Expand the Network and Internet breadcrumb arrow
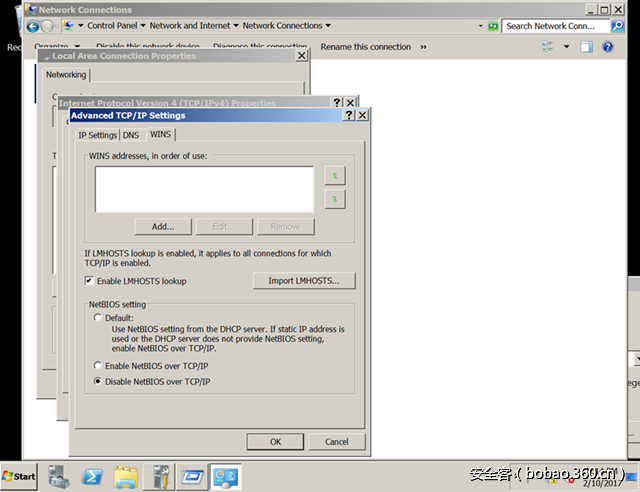Viewport: 640px width, 492px height. 236,26
